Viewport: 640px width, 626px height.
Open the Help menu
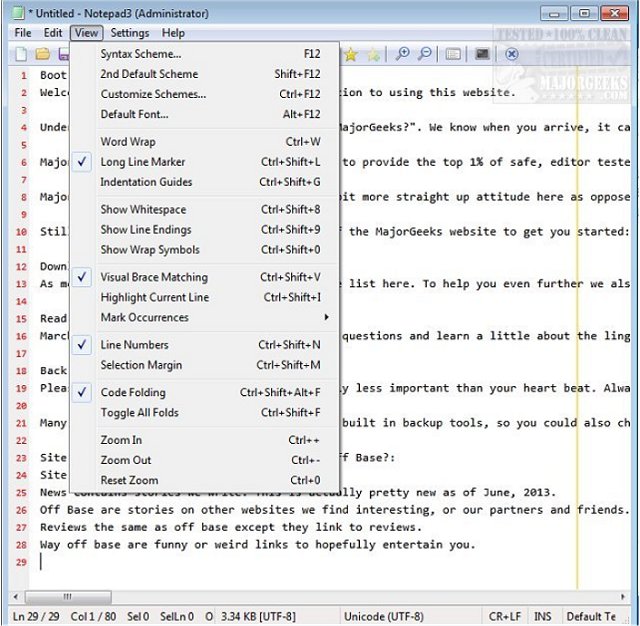173,33
